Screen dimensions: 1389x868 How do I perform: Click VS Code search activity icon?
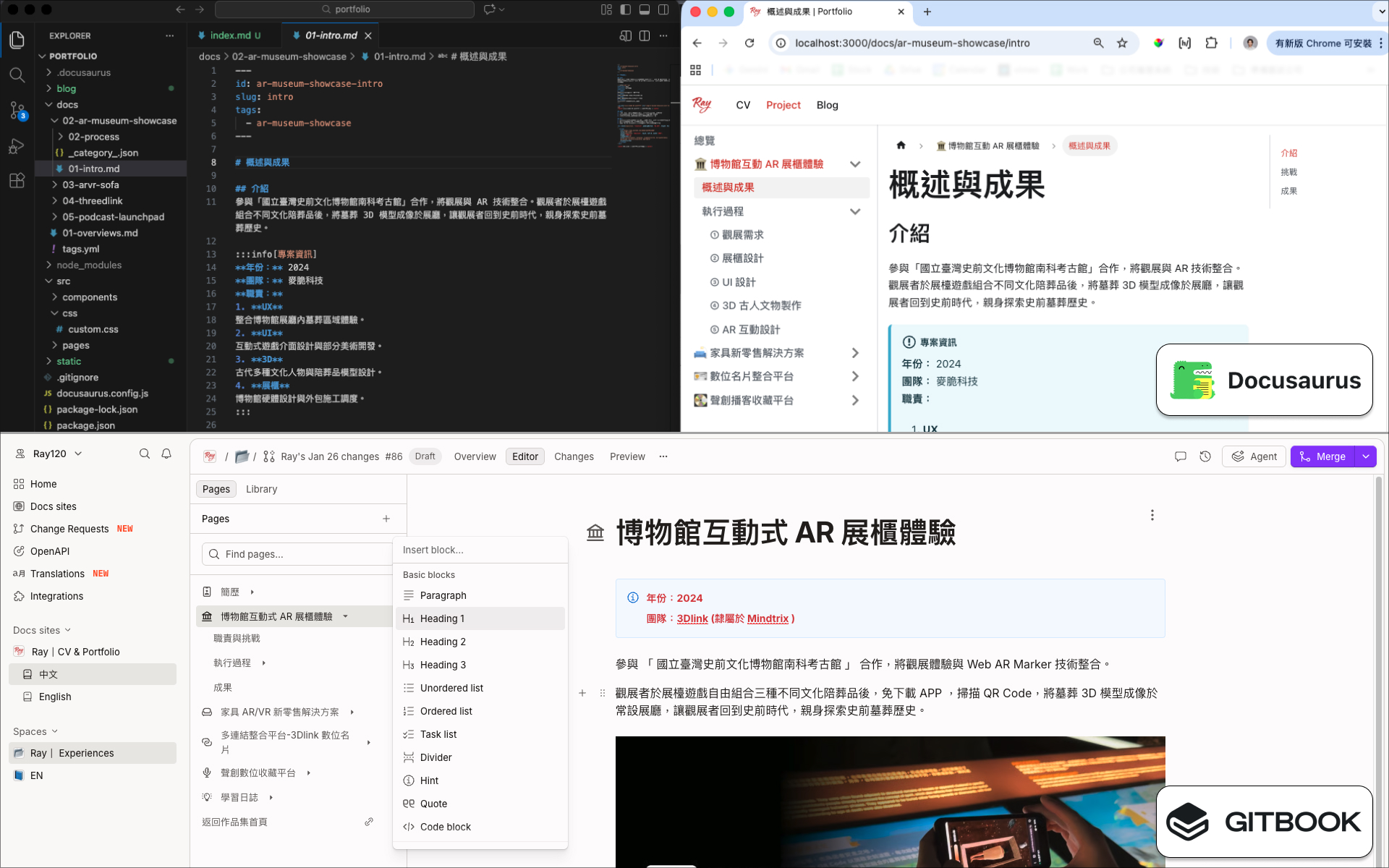[17, 75]
